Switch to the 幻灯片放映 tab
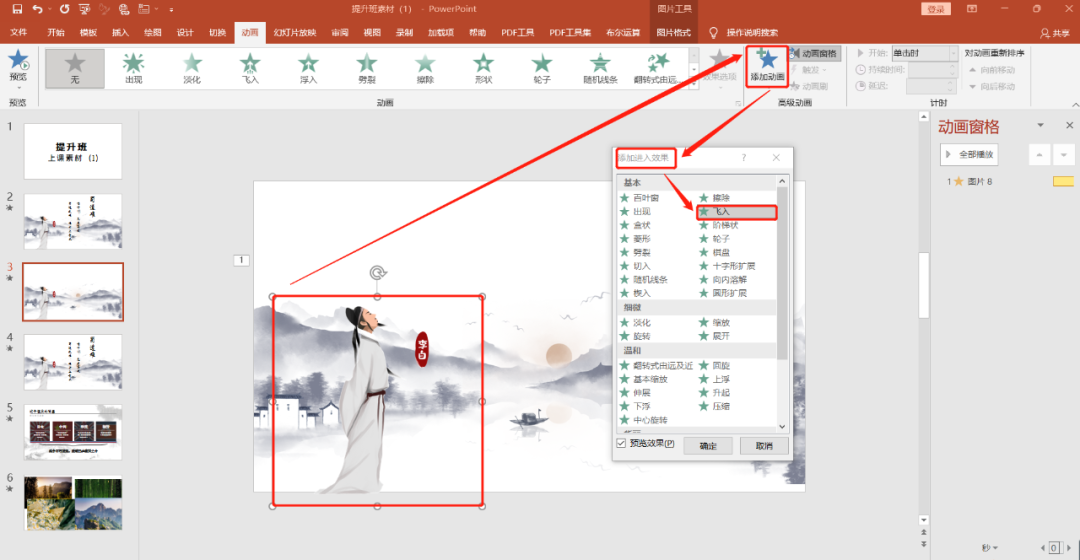Viewport: 1080px width, 560px height. [295, 32]
